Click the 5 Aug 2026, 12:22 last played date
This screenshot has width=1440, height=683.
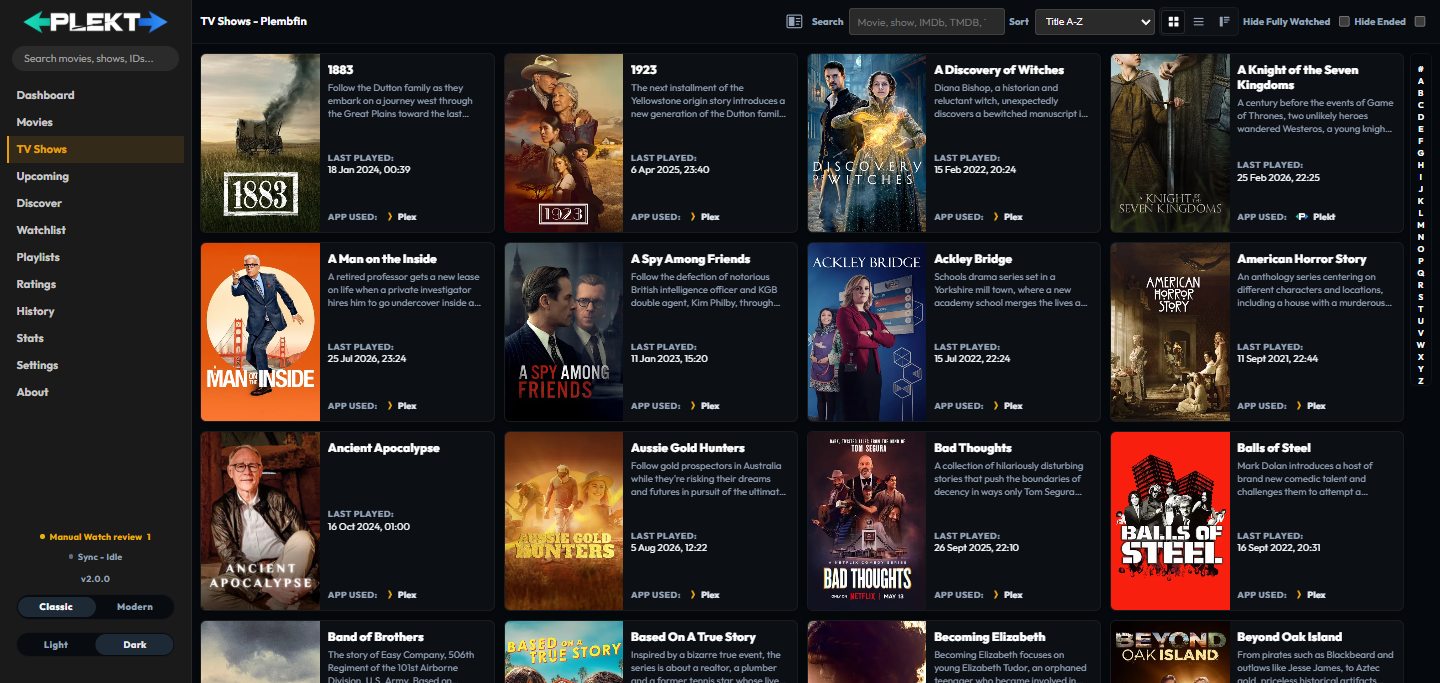point(671,548)
